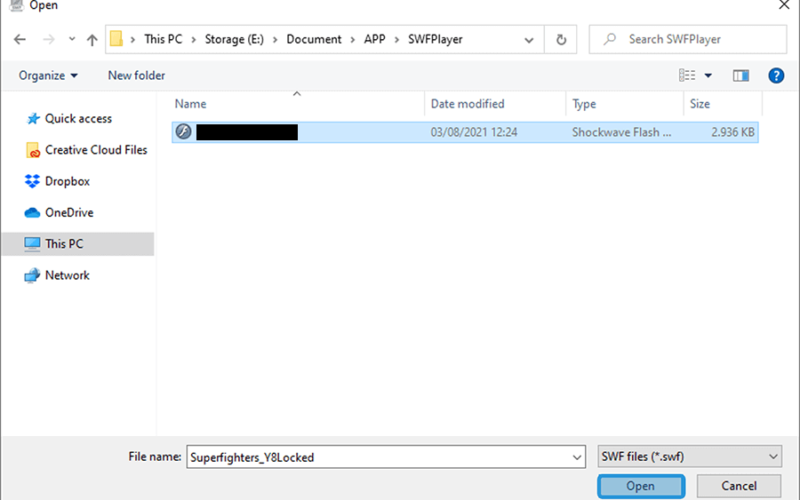800x500 pixels.
Task: Select Storage (E:) in address path
Action: coord(234,39)
